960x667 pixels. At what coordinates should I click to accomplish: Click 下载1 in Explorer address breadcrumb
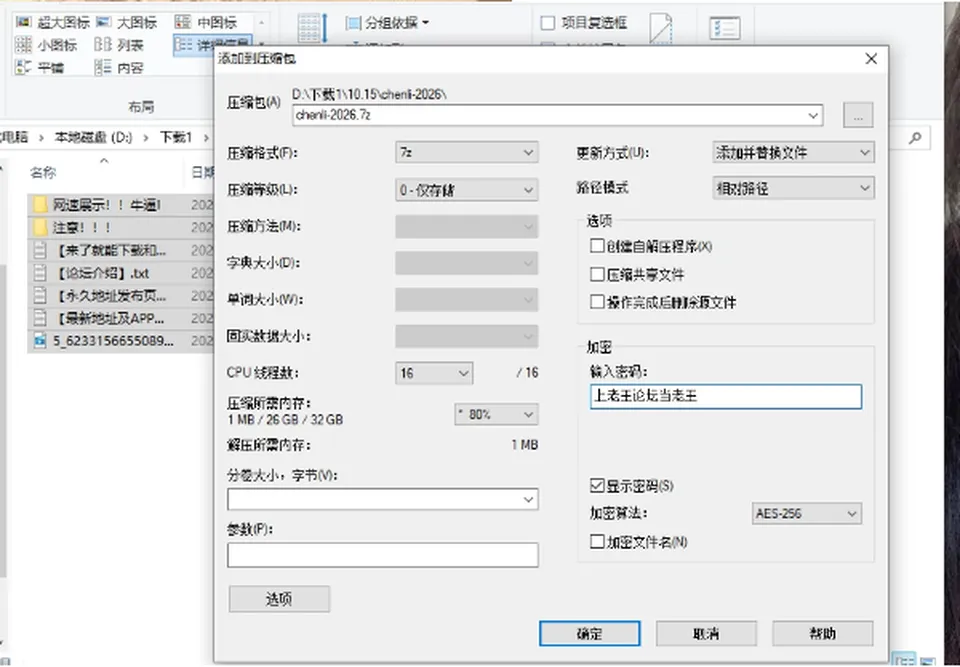[176, 137]
